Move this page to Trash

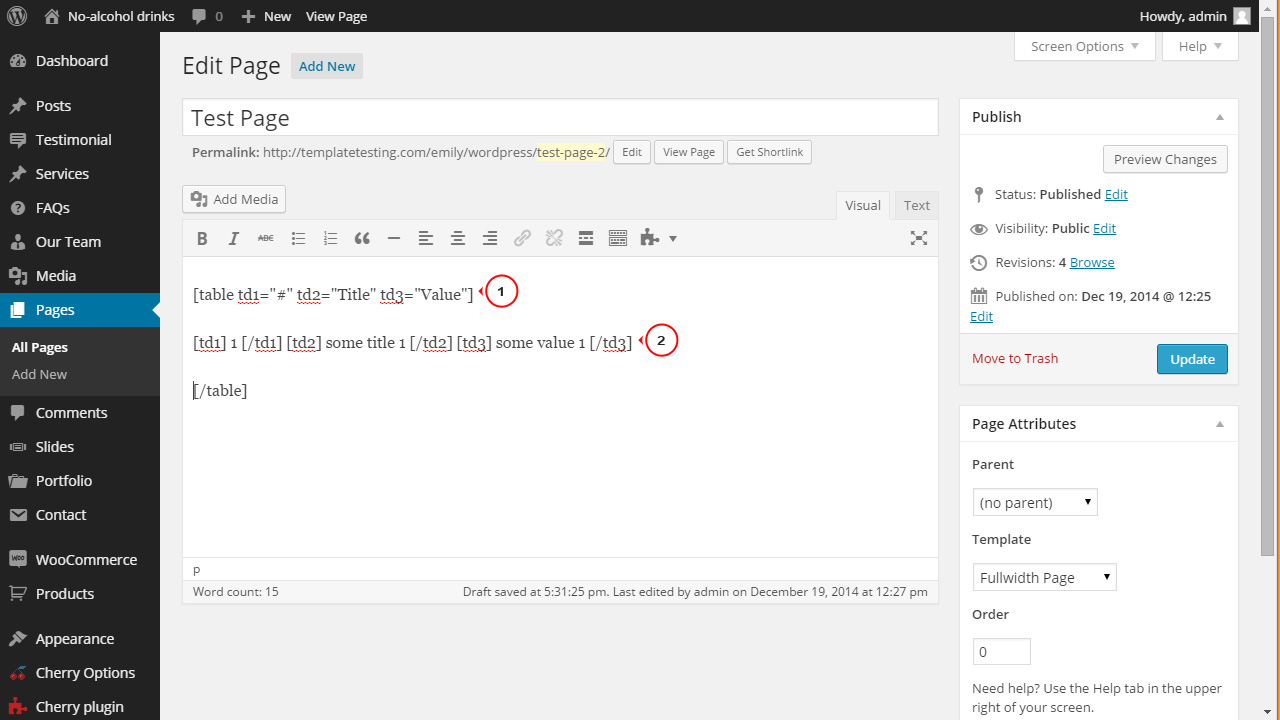[x=1015, y=358]
